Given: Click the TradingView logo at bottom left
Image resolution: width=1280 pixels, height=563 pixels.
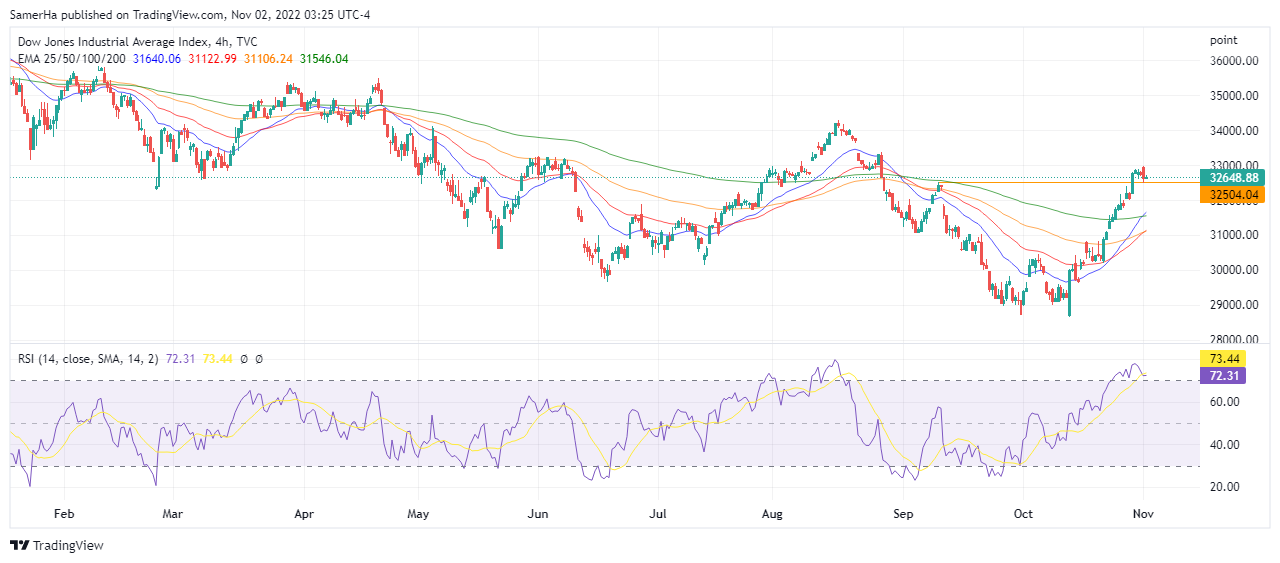Looking at the screenshot, I should [x=56, y=545].
